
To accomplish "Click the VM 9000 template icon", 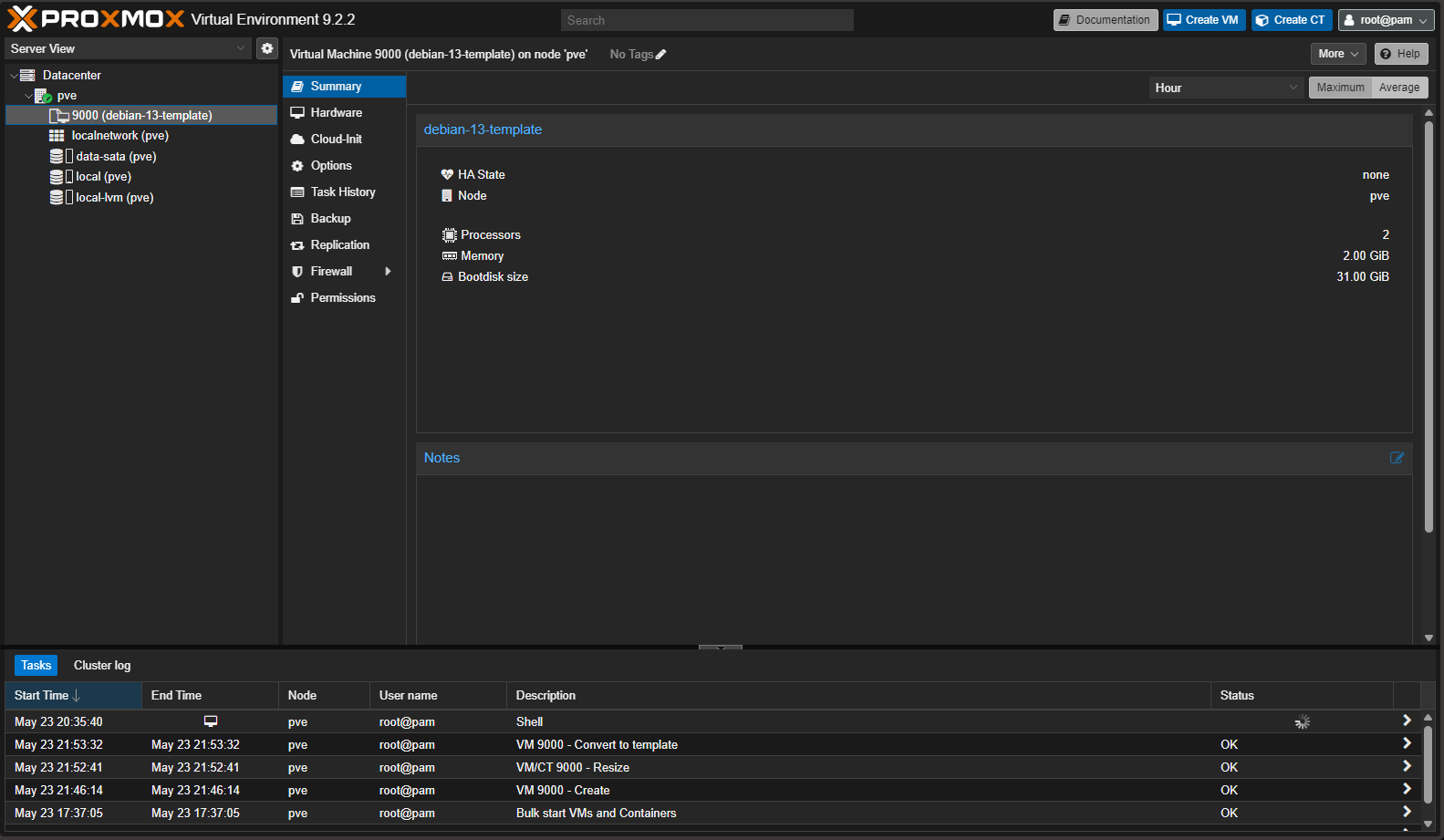I will (59, 116).
